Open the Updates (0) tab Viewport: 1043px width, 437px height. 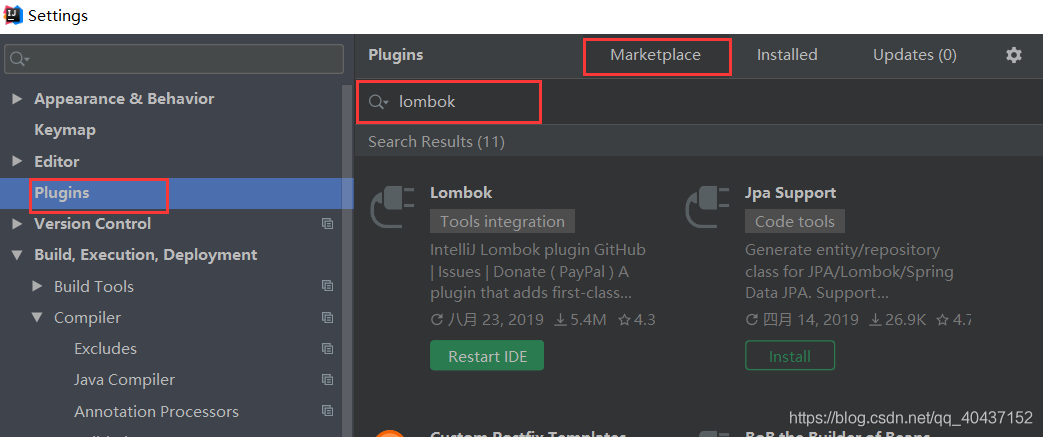coord(915,55)
